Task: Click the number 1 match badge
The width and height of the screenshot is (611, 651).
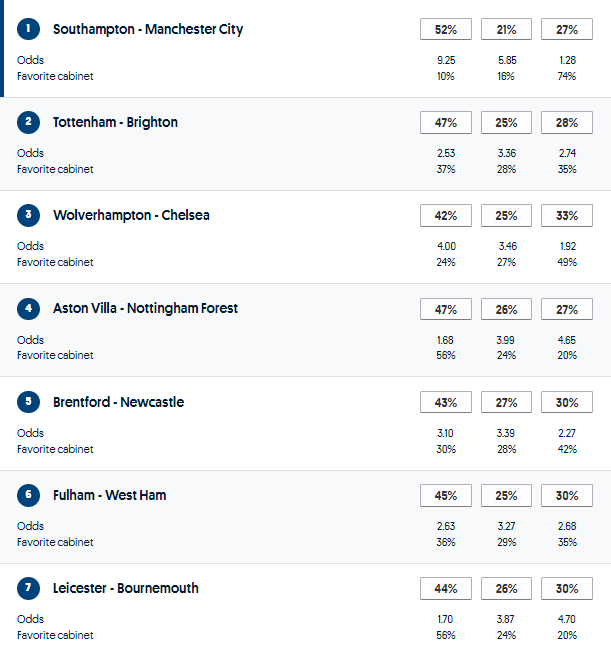Action: [28, 29]
